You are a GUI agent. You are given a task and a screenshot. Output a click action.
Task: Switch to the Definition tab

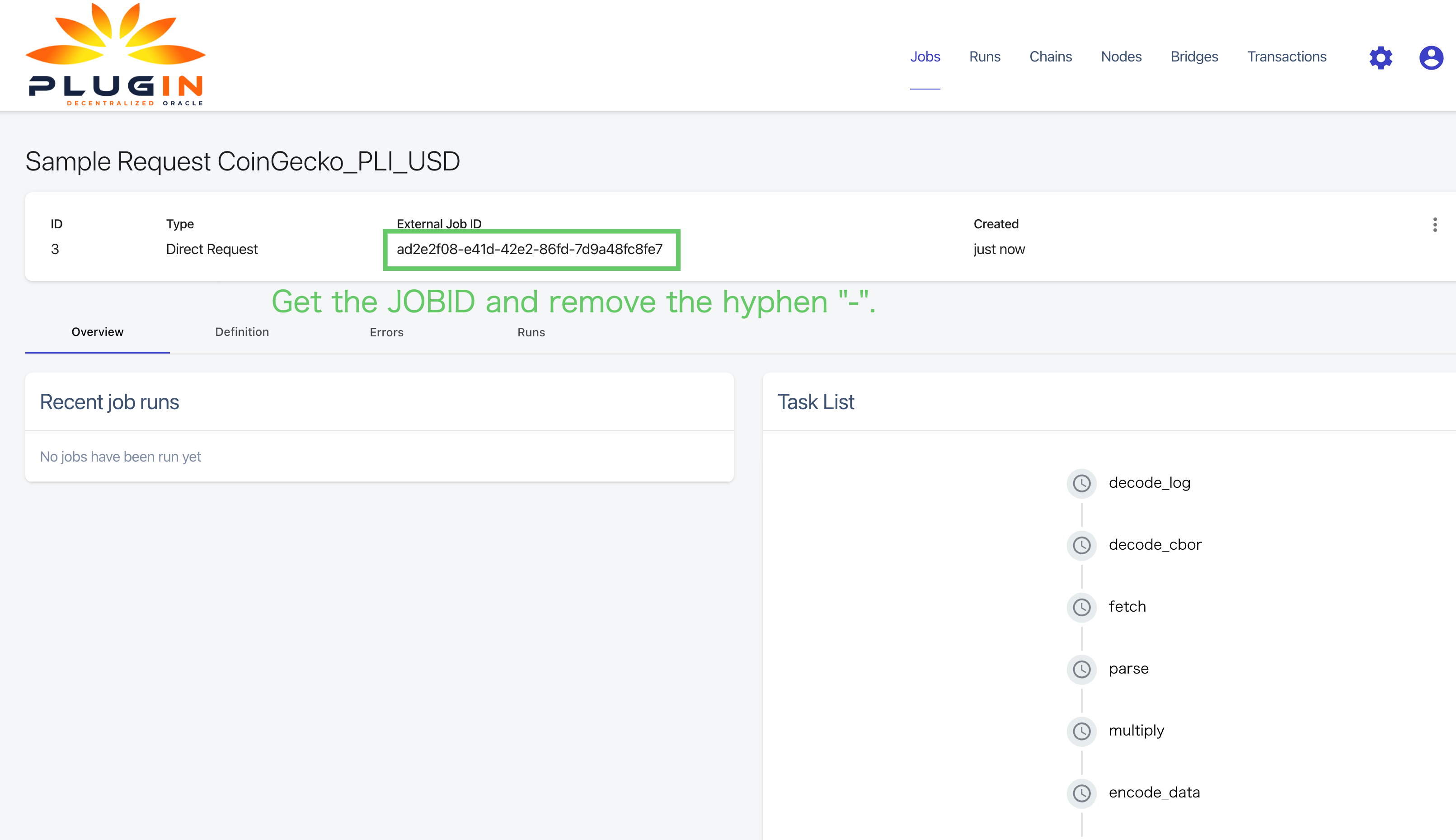(x=242, y=332)
